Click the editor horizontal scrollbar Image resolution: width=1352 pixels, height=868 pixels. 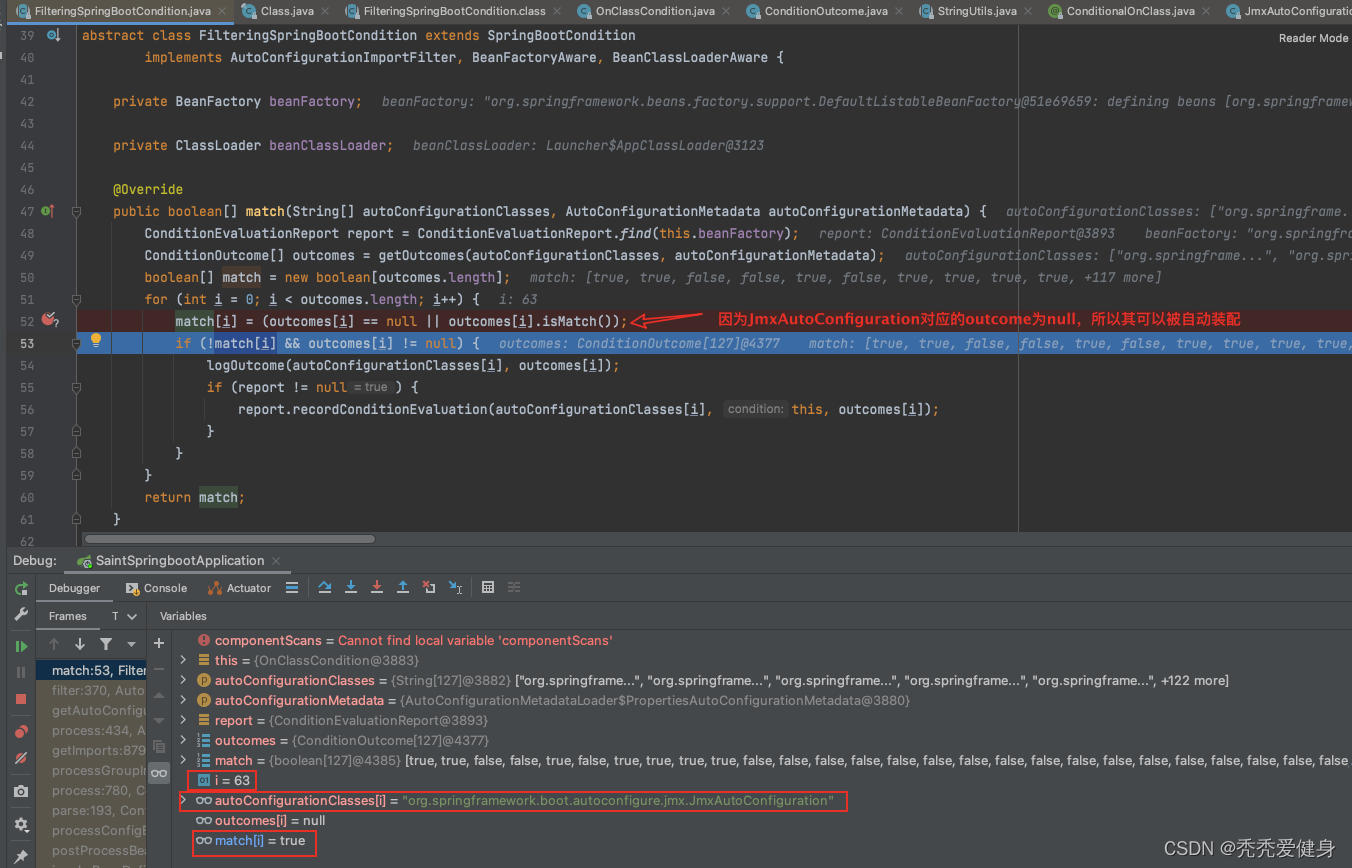230,539
